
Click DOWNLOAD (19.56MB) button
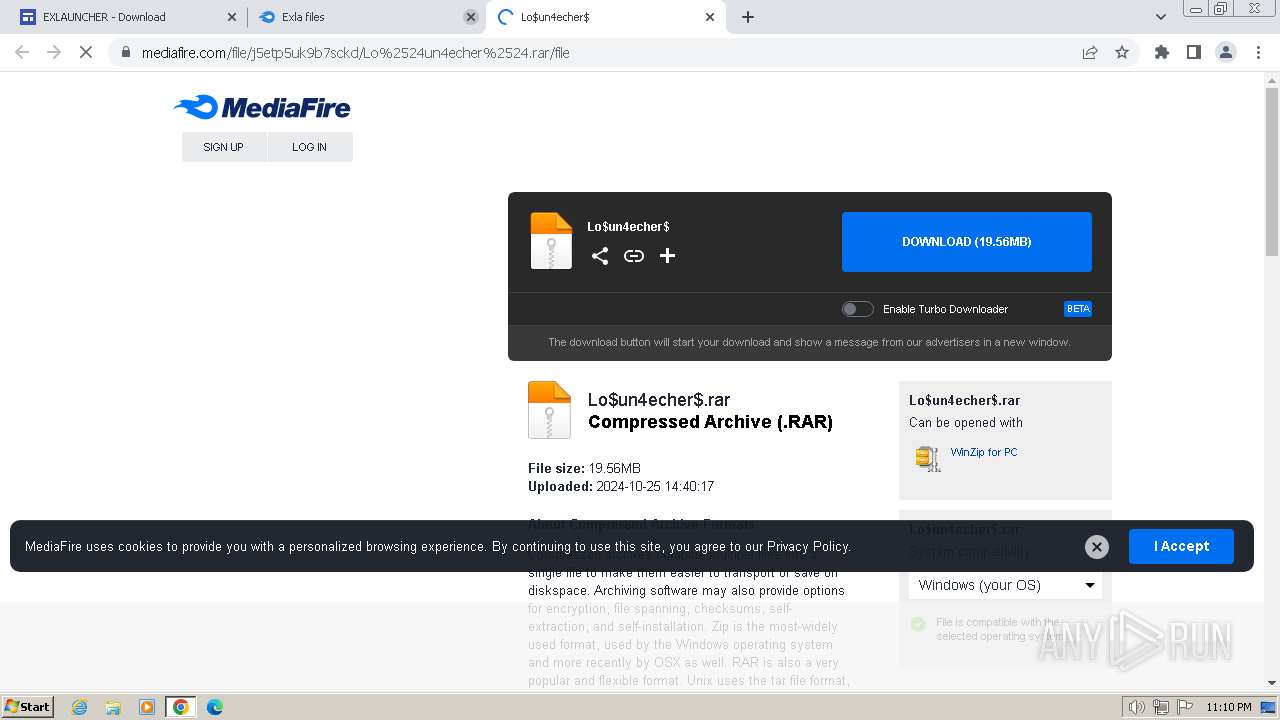[x=967, y=242]
